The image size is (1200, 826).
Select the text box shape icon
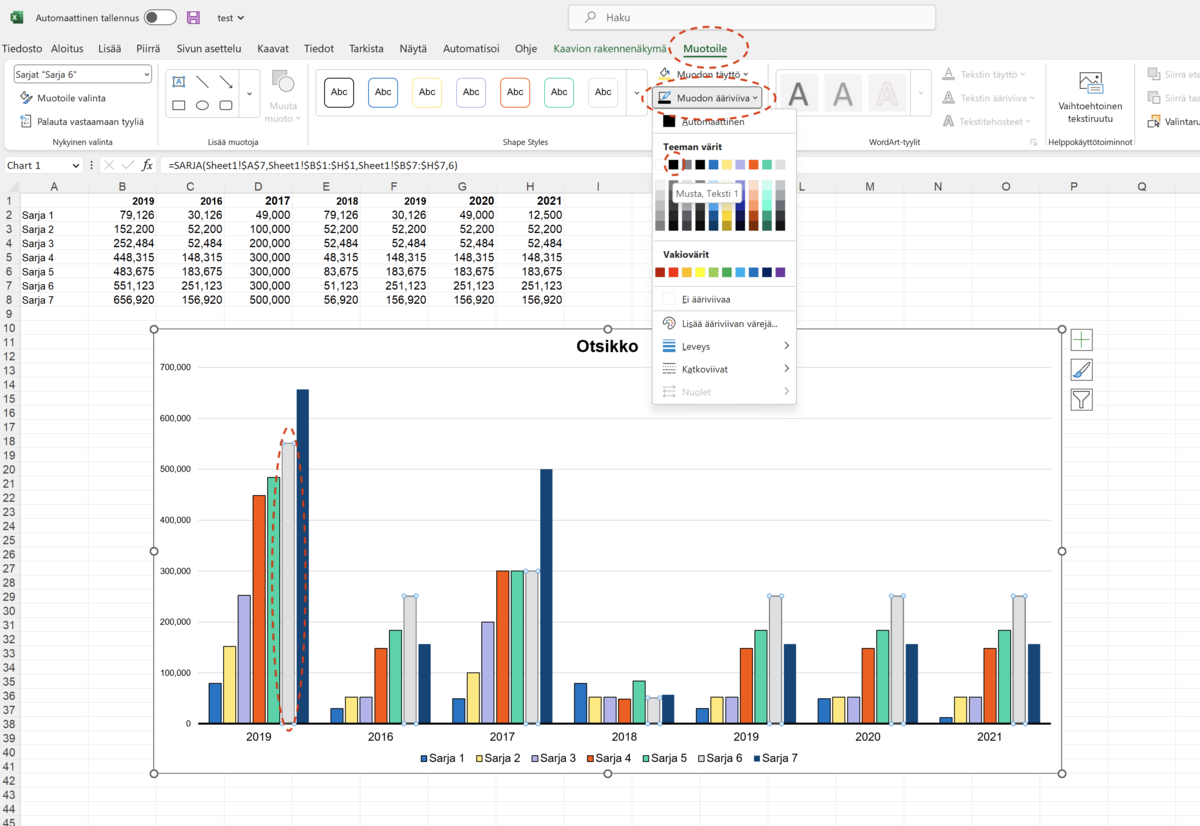pos(179,82)
